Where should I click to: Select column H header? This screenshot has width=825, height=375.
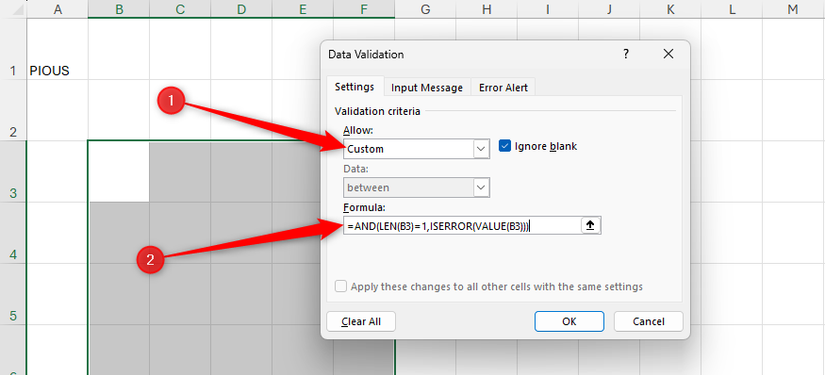pos(487,9)
